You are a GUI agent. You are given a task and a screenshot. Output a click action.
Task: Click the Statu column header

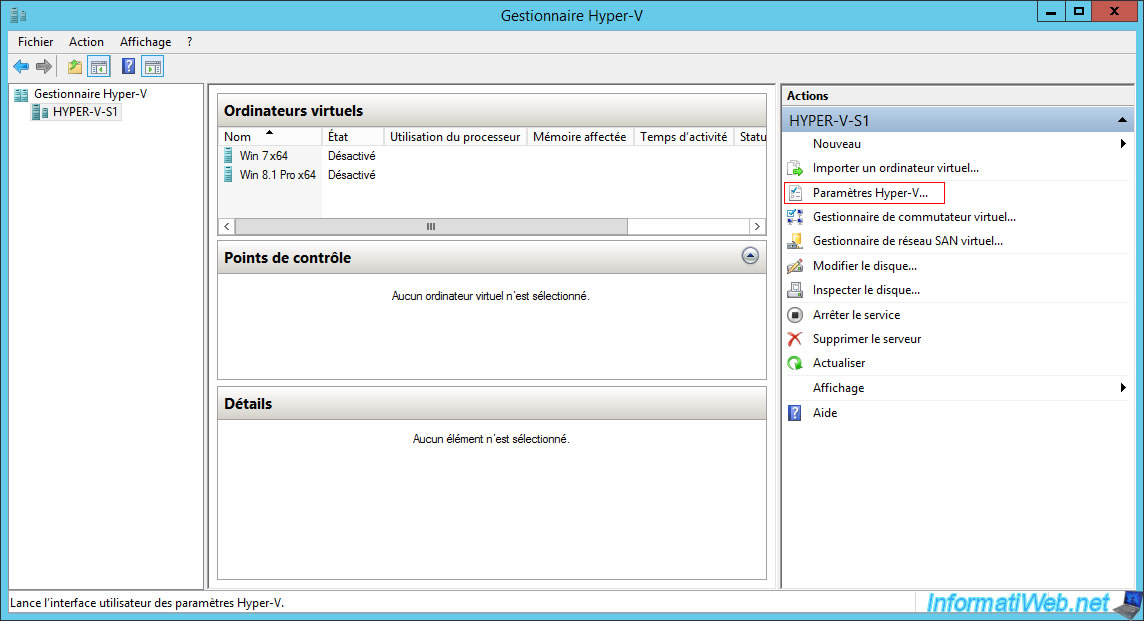point(750,136)
